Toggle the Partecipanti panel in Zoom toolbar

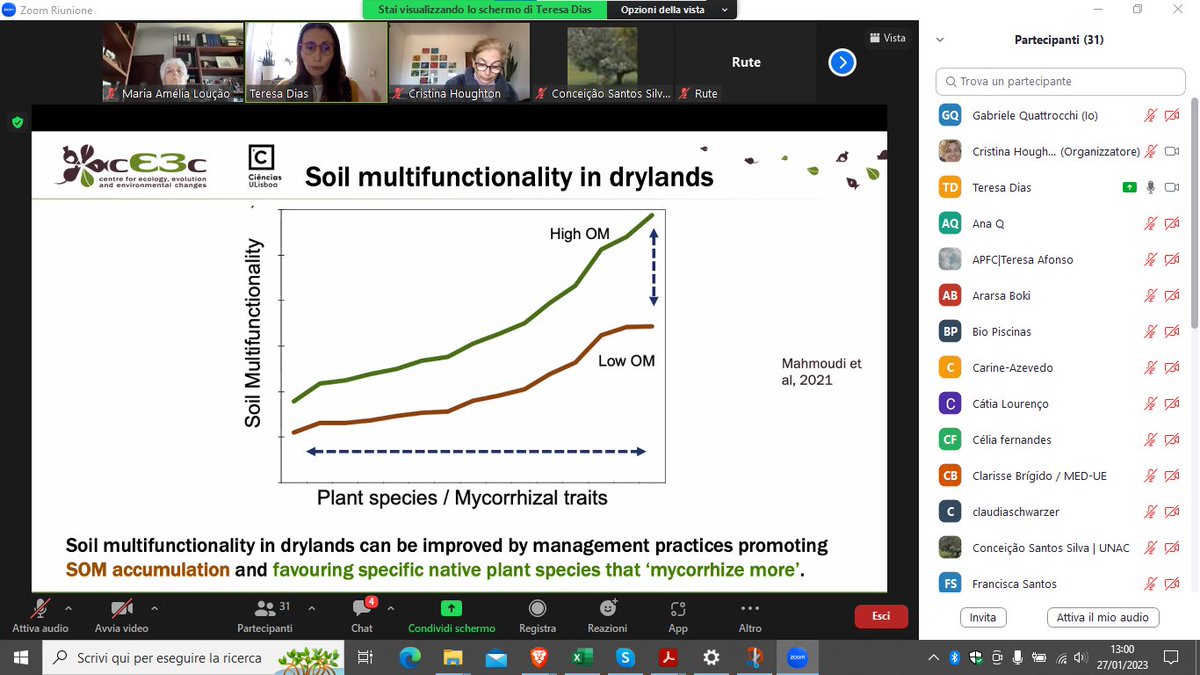tap(265, 614)
